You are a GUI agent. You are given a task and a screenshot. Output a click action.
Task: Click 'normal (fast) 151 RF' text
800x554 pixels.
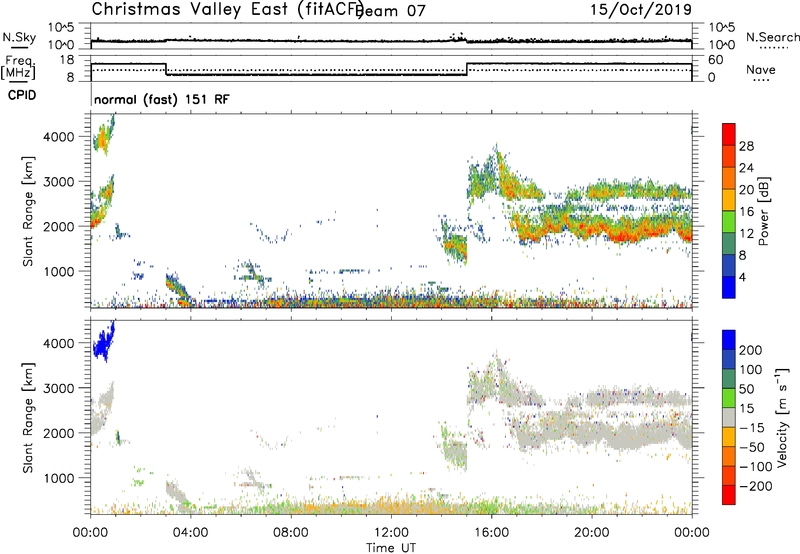(162, 99)
